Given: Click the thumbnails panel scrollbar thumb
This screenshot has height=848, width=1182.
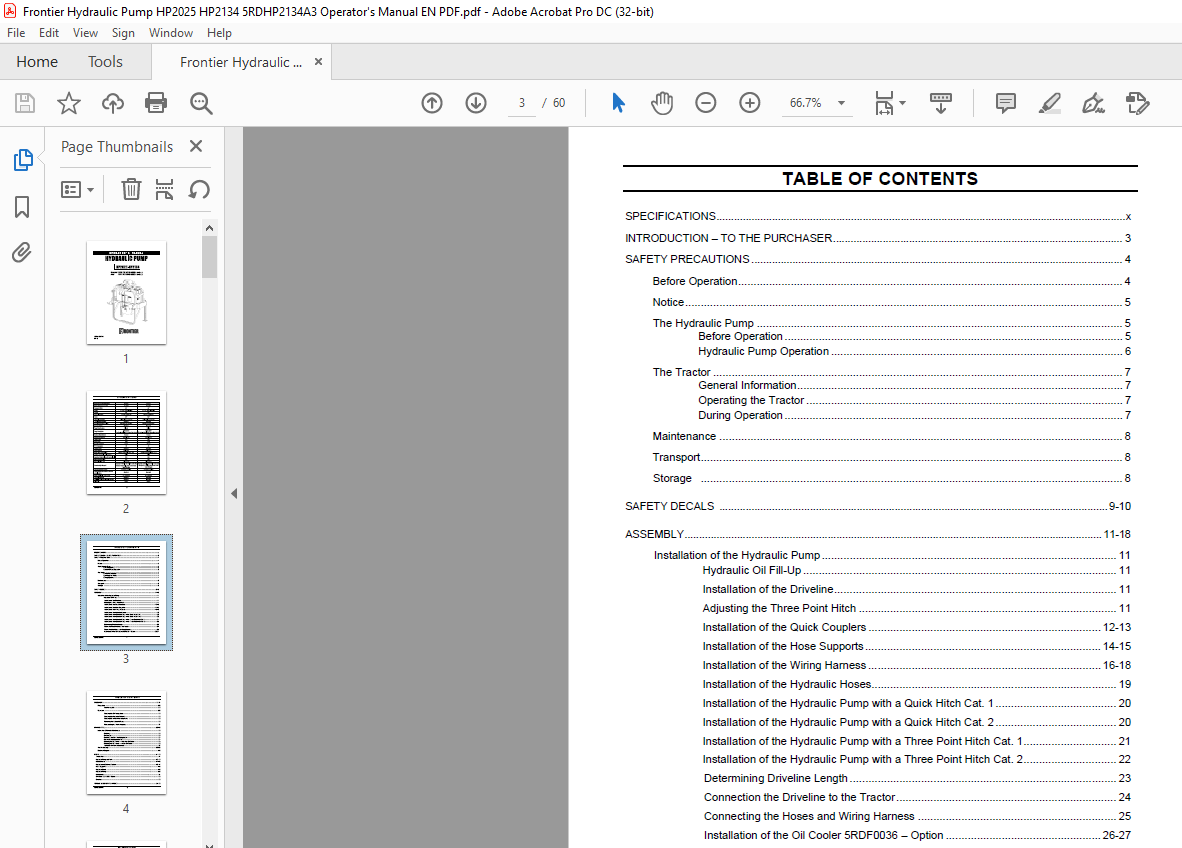Looking at the screenshot, I should [210, 257].
